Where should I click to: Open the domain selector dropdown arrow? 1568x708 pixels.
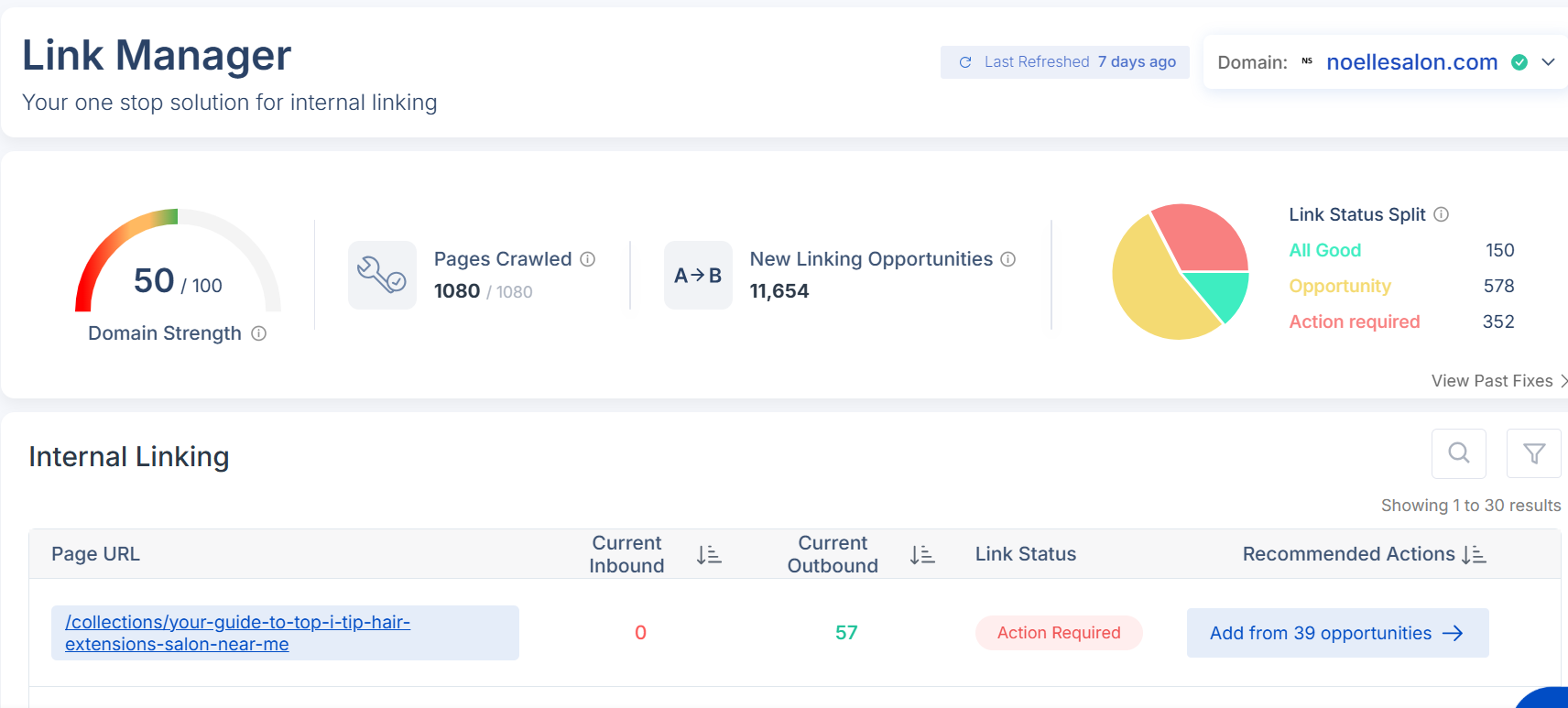point(1548,62)
